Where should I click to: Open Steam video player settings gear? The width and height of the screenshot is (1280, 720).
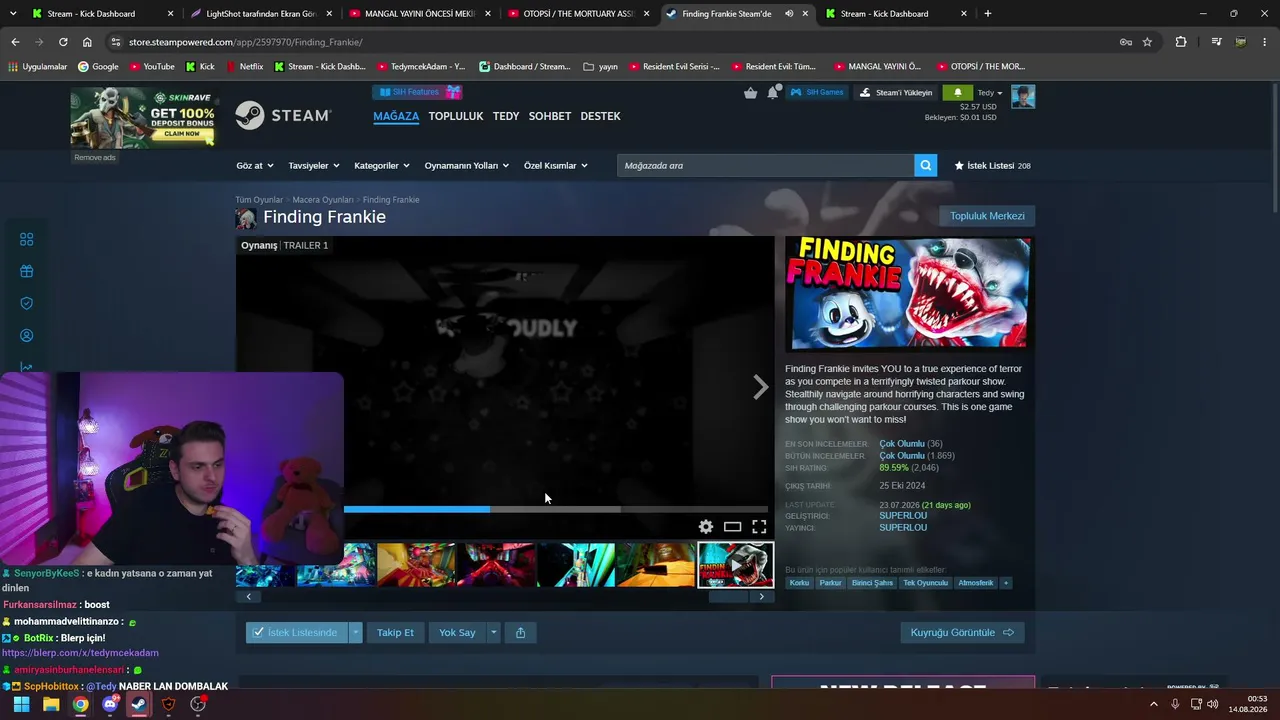coord(706,527)
